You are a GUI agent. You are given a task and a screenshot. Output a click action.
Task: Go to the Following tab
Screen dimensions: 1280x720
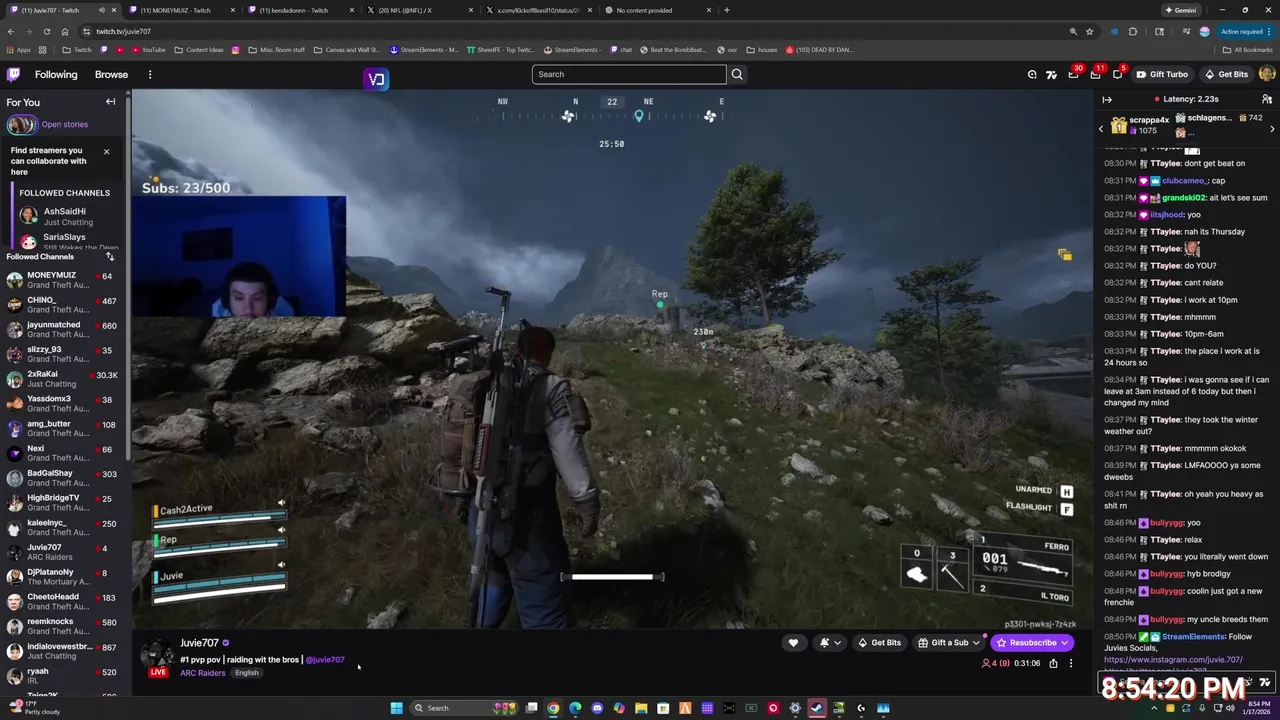click(56, 74)
